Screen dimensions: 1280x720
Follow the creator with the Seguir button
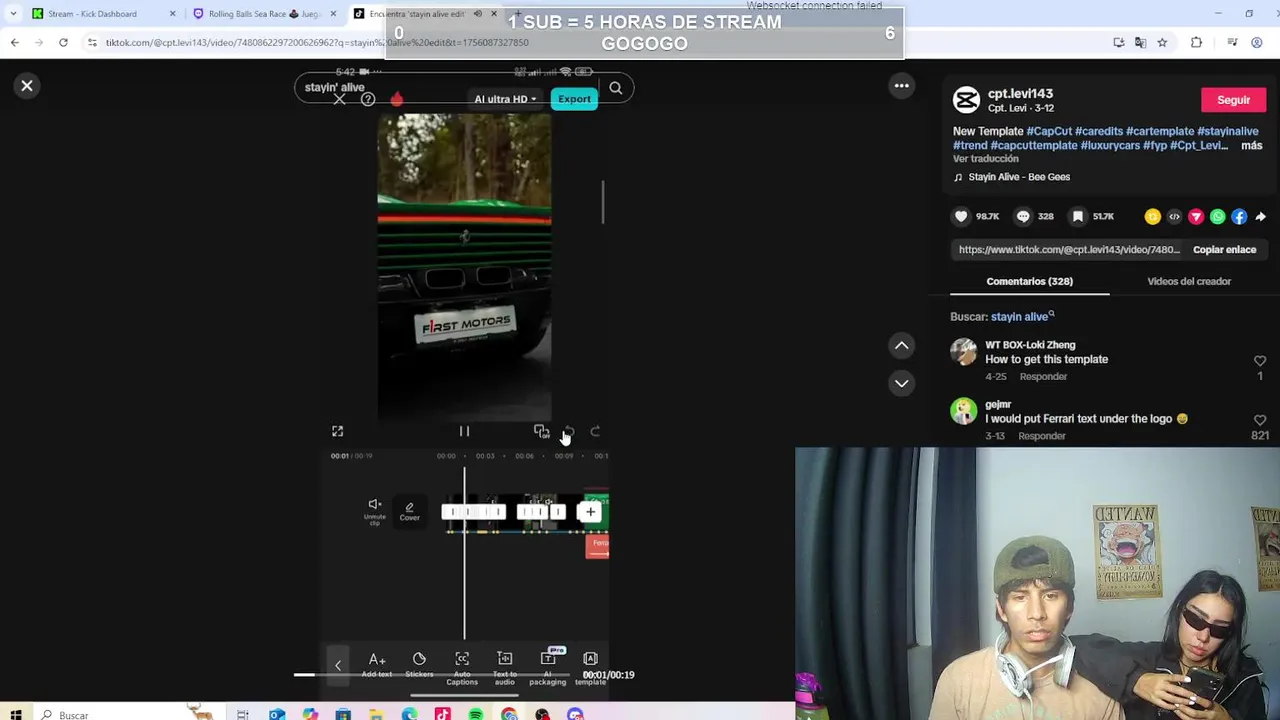(1233, 100)
